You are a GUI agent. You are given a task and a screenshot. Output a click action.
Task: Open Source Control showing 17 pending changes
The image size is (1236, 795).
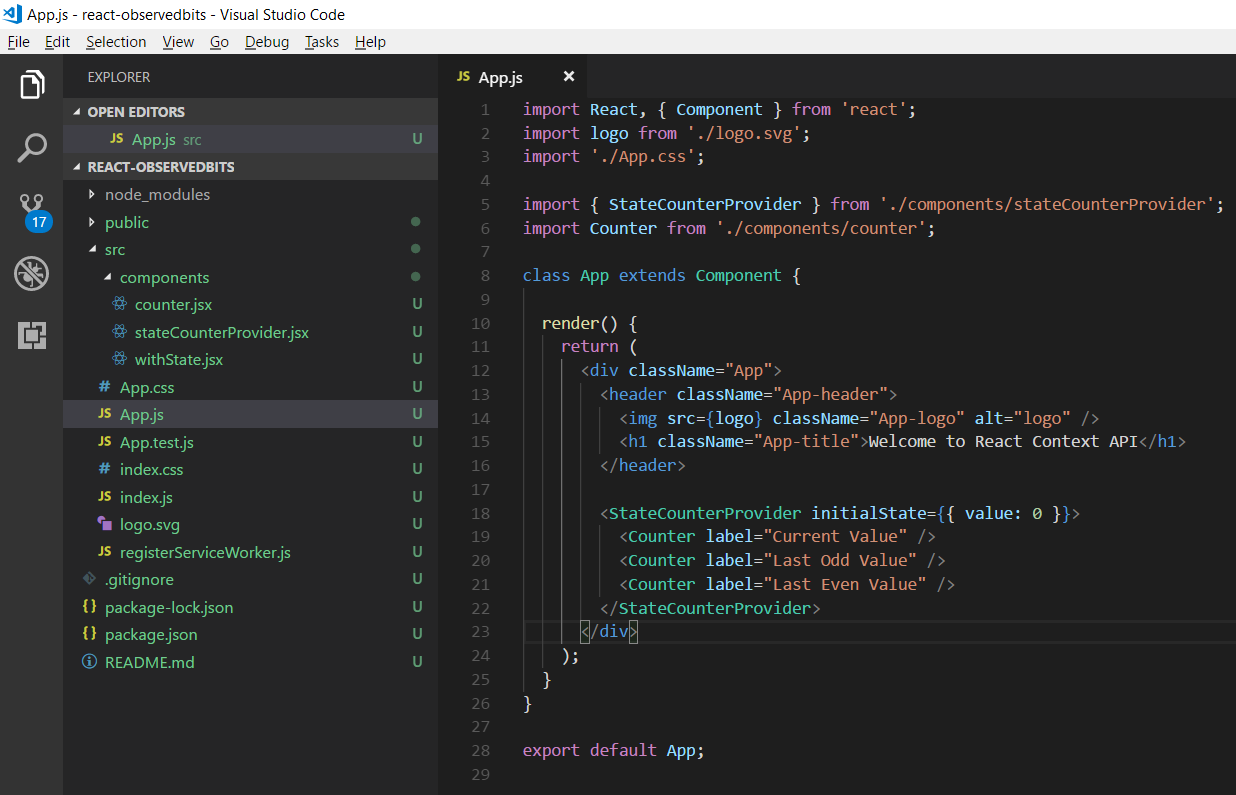(x=31, y=210)
